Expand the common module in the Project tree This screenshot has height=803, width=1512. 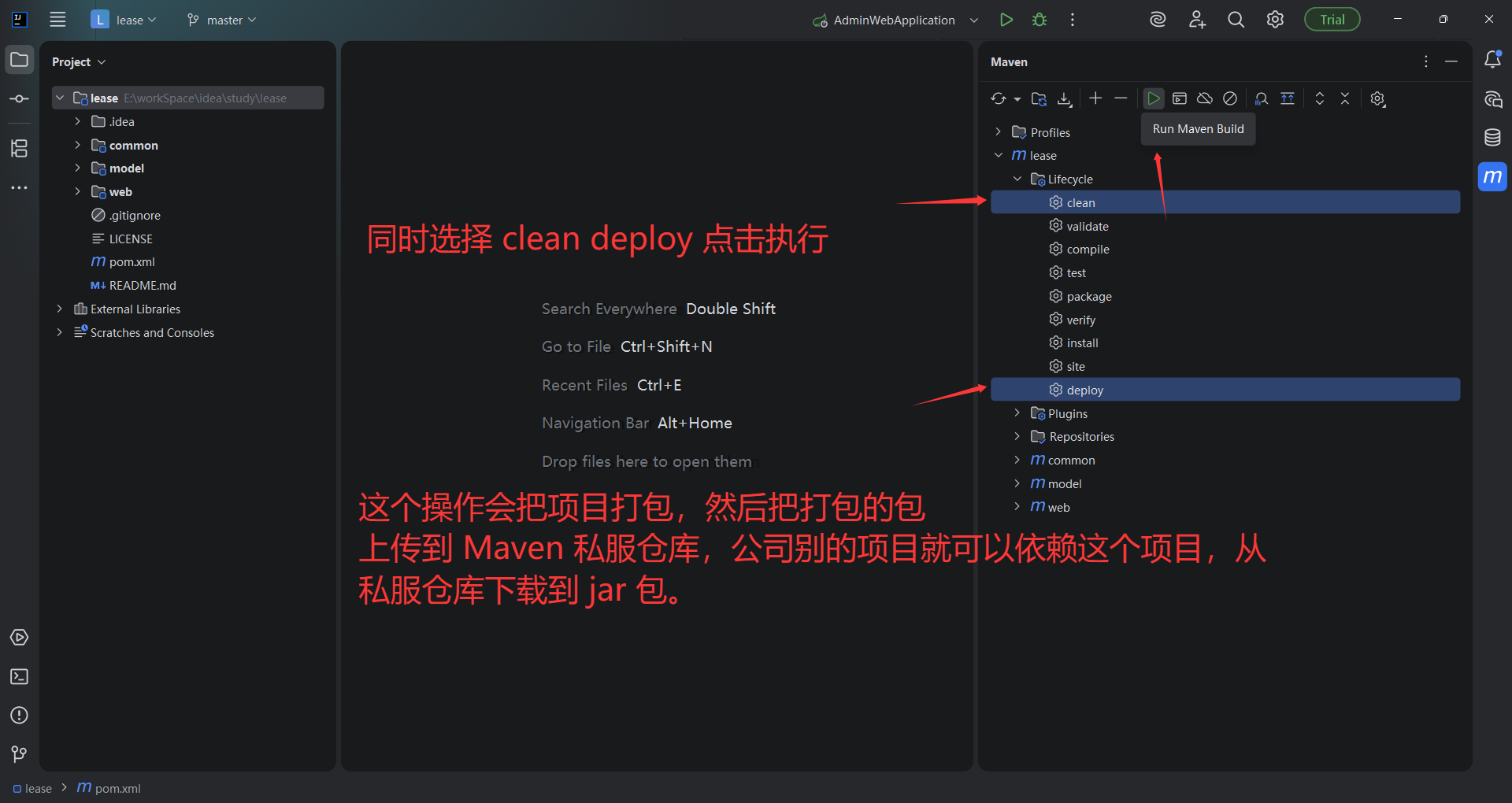(x=77, y=145)
